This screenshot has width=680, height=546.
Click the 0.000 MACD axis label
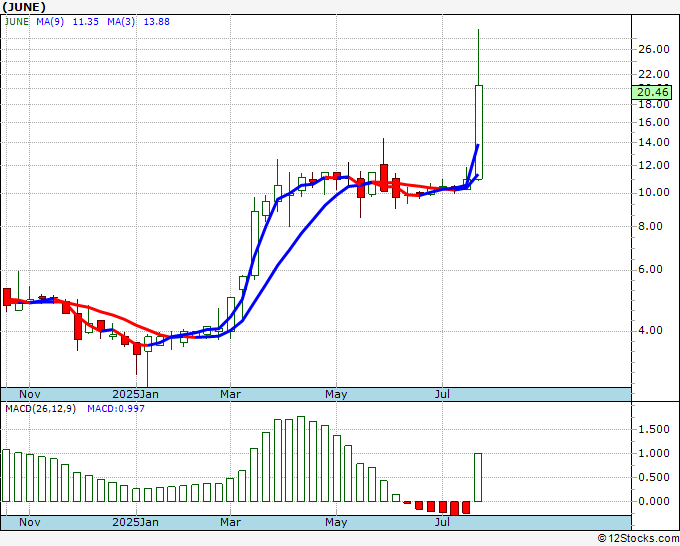click(x=653, y=501)
